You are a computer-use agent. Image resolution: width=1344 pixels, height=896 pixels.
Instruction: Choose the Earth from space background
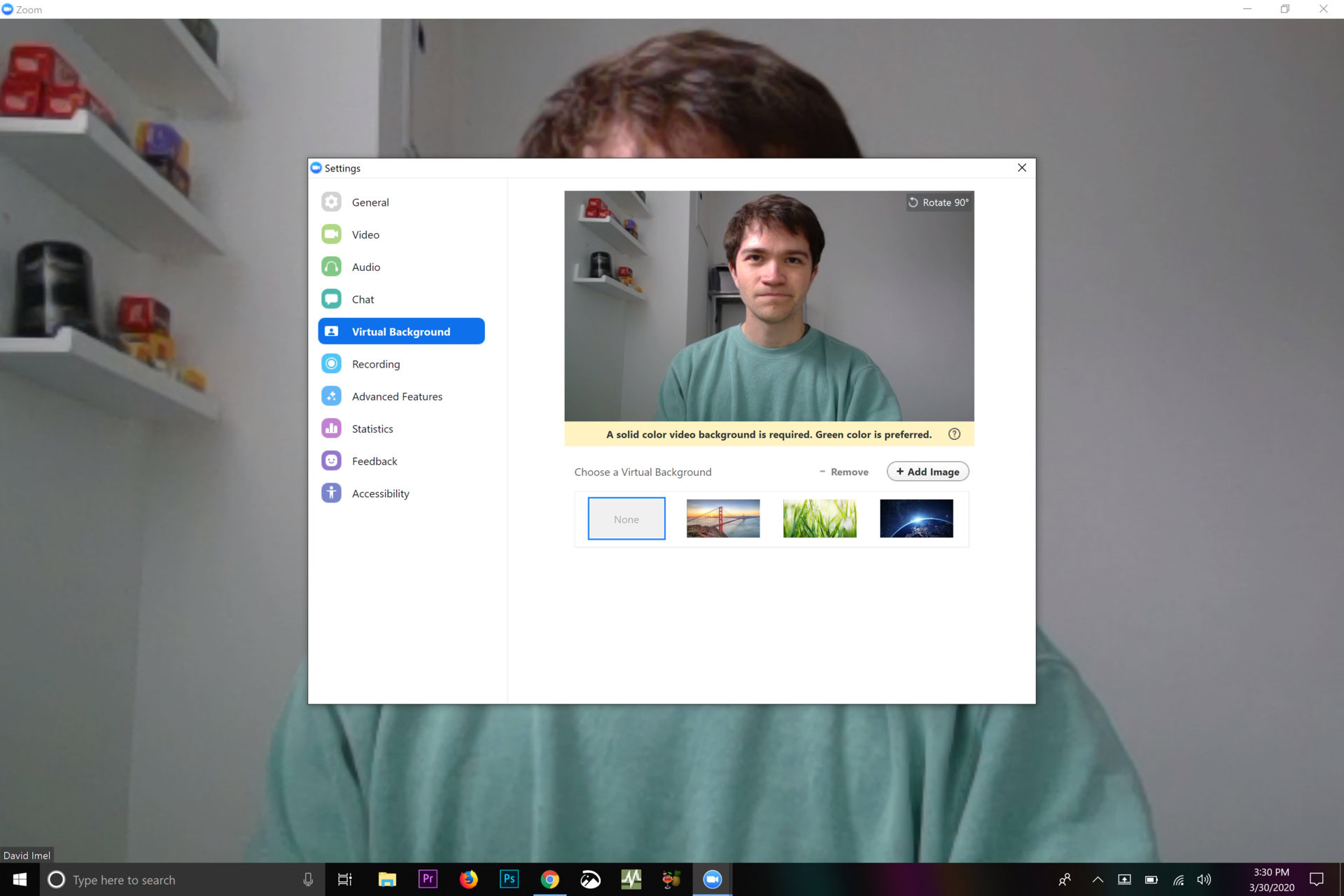point(916,519)
